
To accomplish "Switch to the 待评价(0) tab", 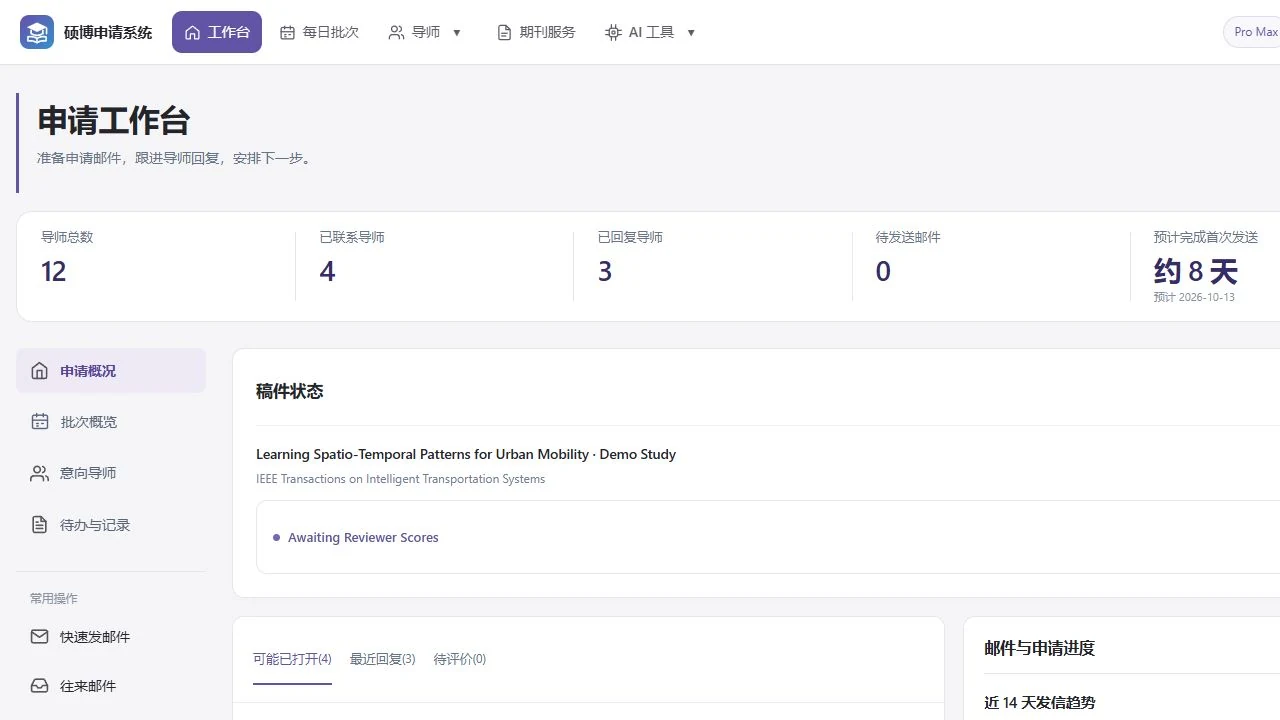I will (460, 659).
